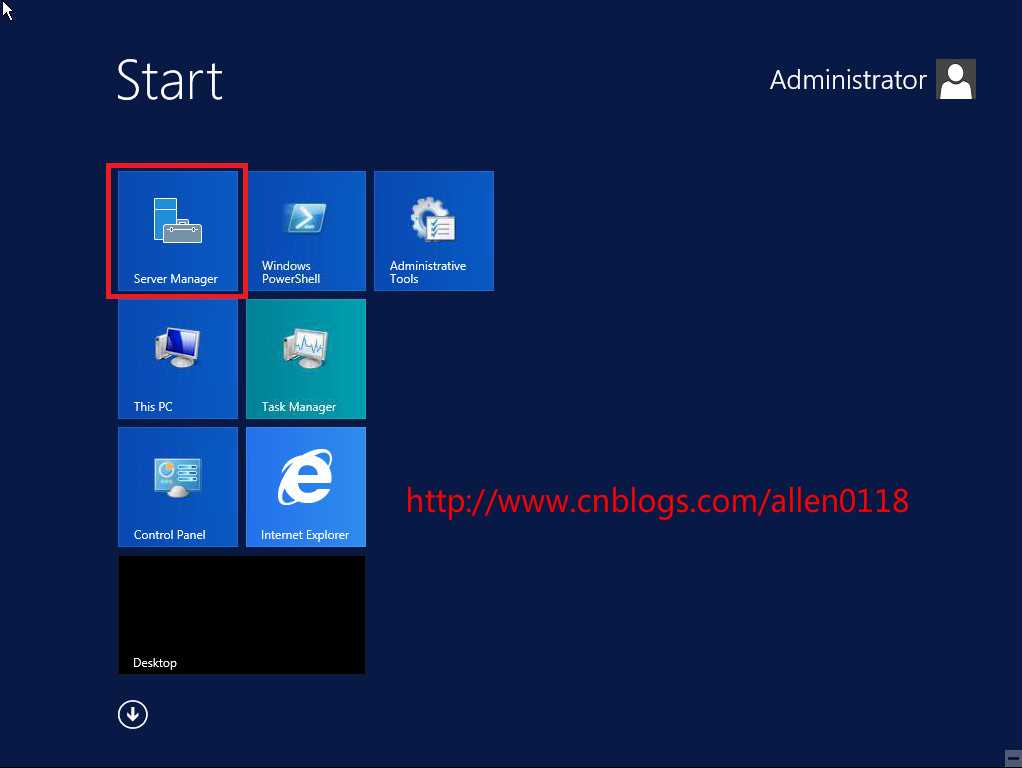The height and width of the screenshot is (768, 1022).
Task: Launch the Task Manager tile
Action: coord(306,359)
